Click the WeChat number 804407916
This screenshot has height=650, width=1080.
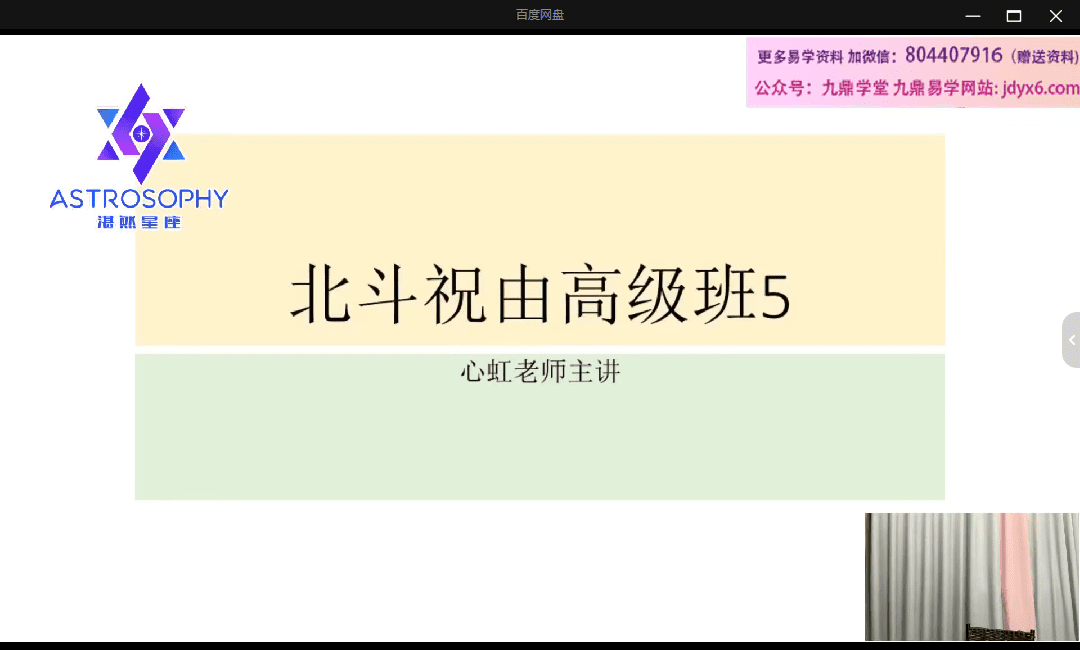click(953, 55)
